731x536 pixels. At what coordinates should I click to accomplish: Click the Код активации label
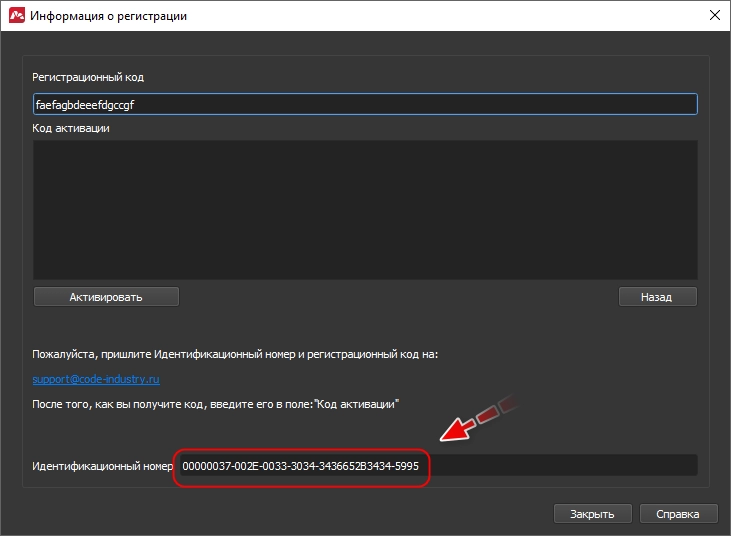tap(71, 128)
